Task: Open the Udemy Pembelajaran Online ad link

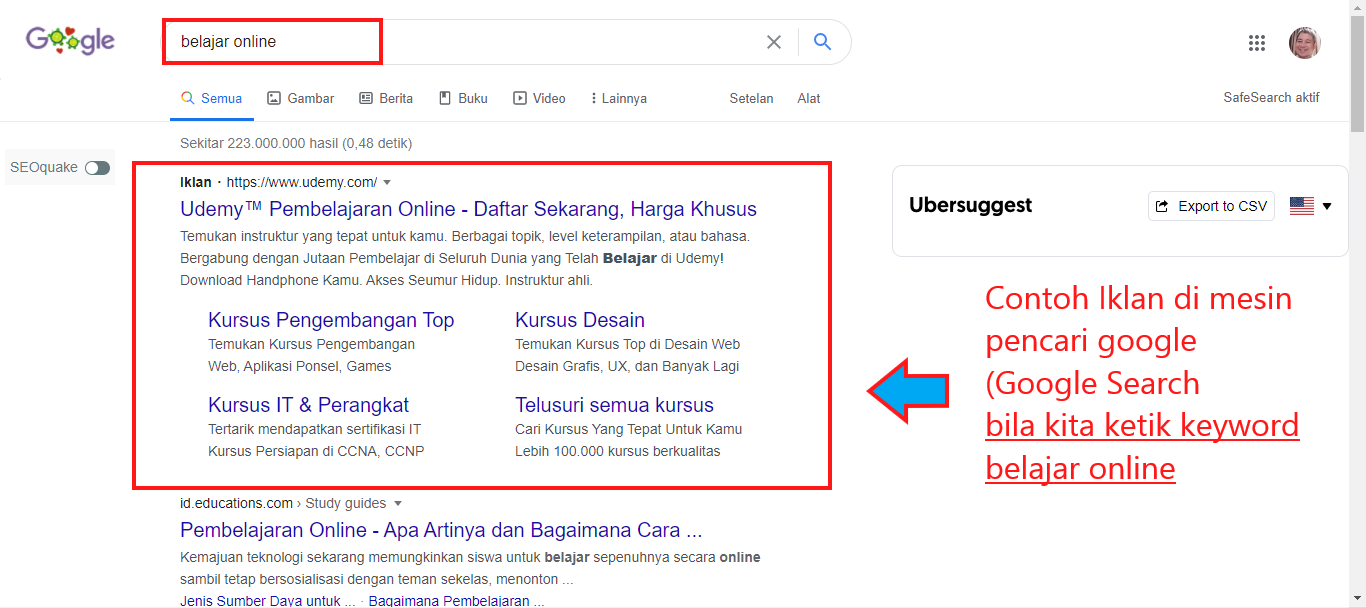Action: tap(467, 209)
